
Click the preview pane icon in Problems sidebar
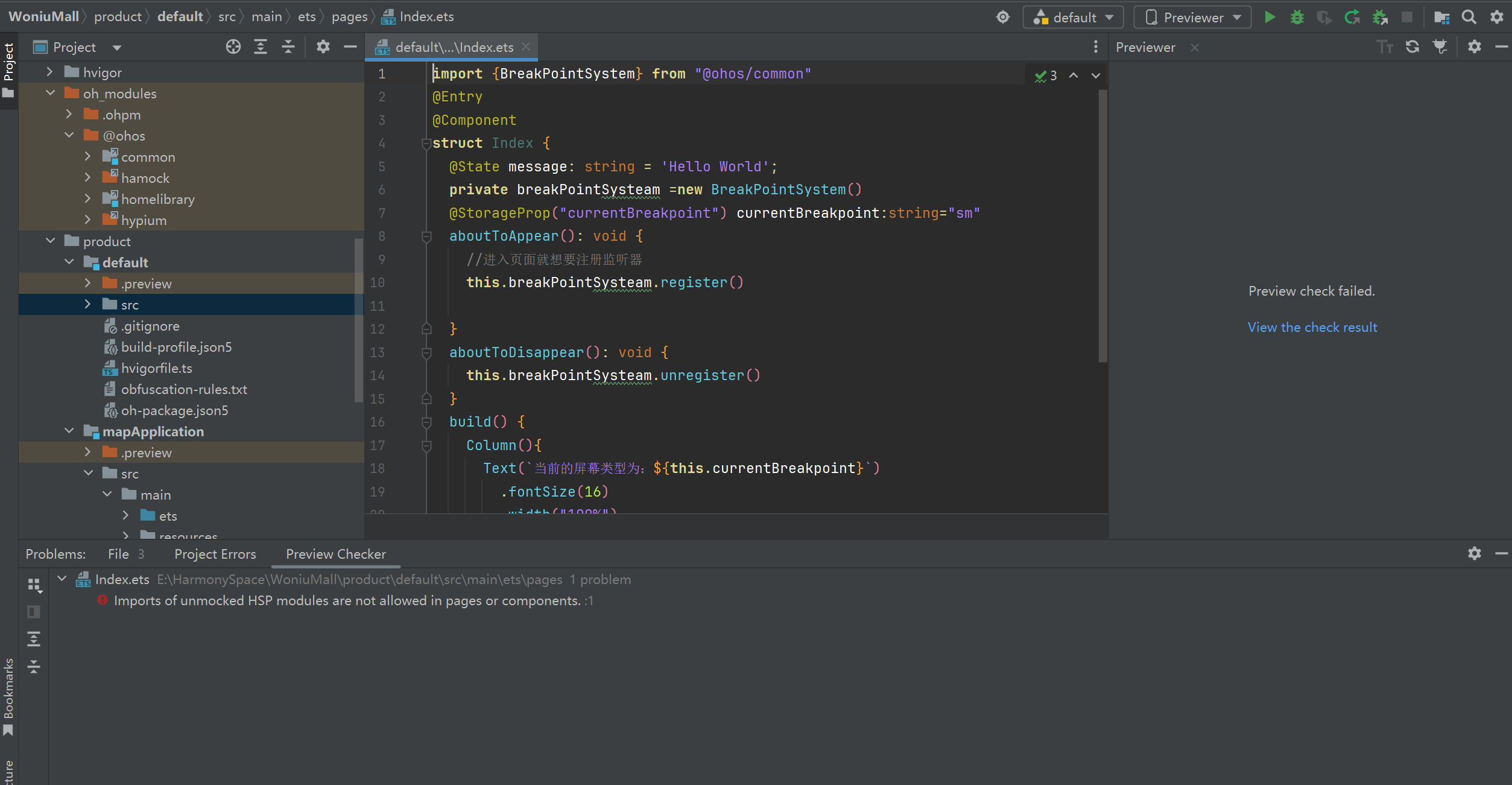pos(34,612)
